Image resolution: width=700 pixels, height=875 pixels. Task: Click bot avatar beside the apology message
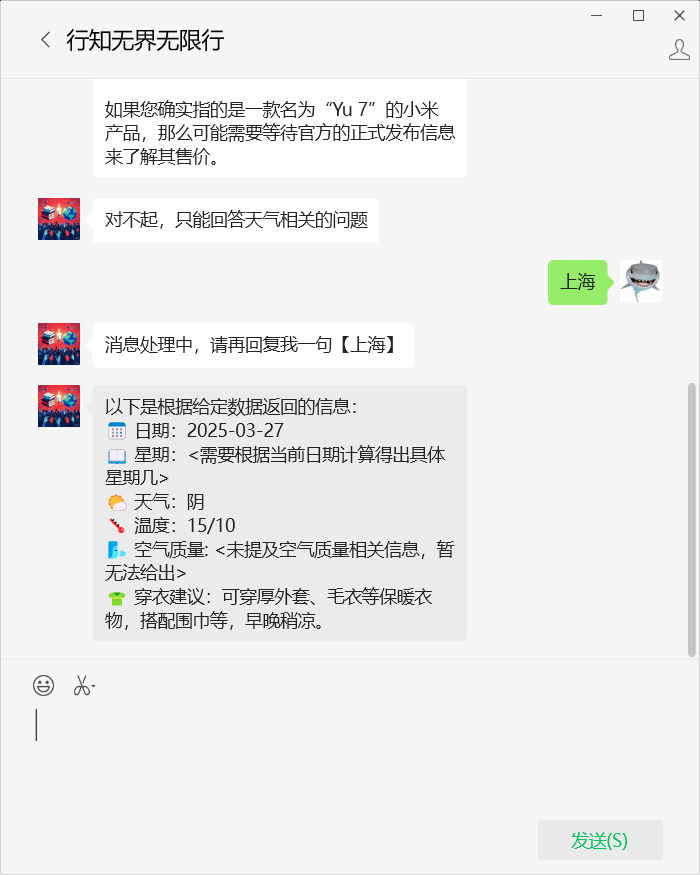tap(59, 219)
